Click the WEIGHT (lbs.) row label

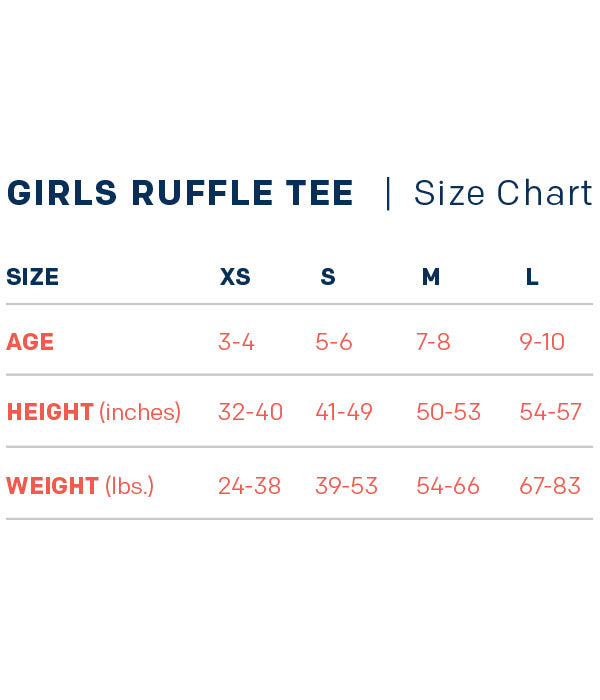(x=80, y=486)
